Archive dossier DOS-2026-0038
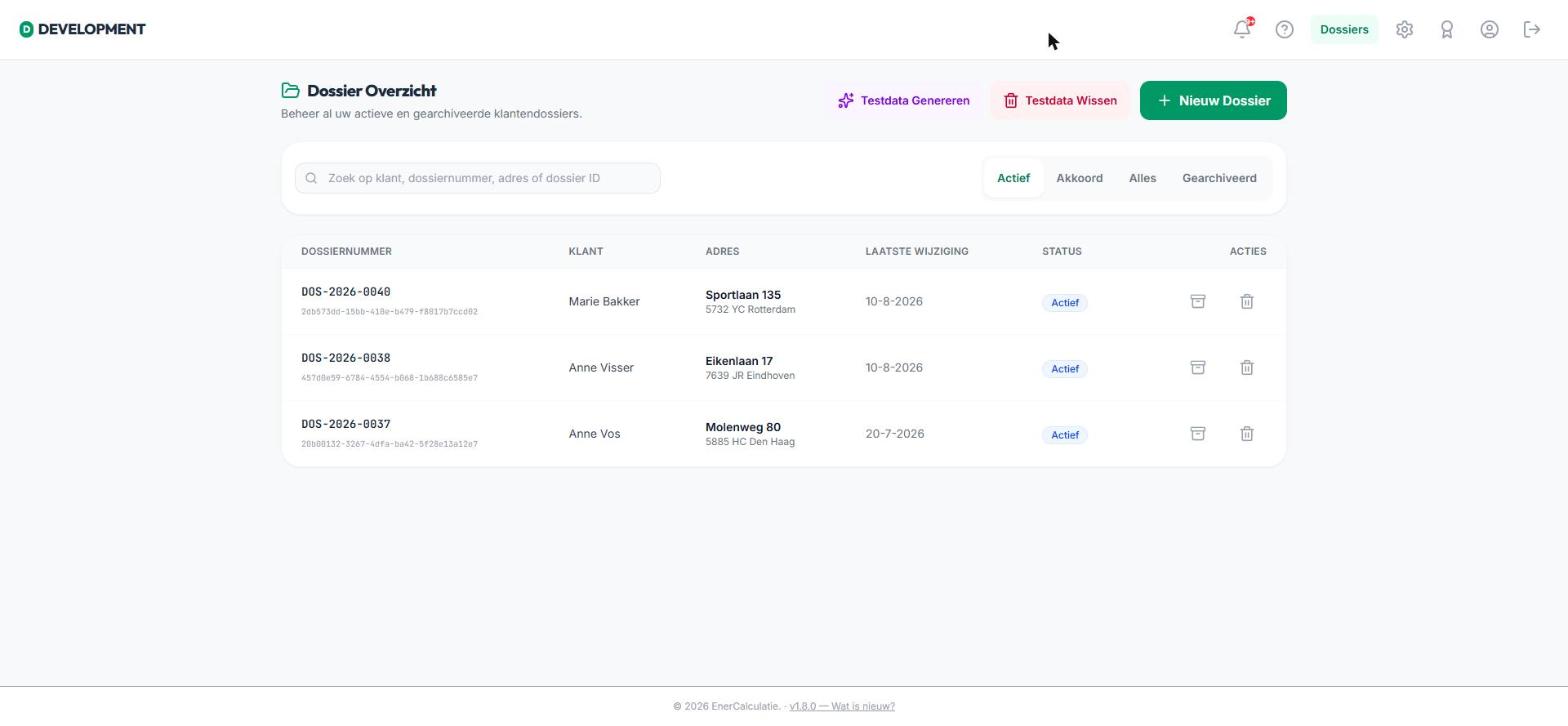Image resolution: width=1568 pixels, height=726 pixels. pyautogui.click(x=1197, y=367)
